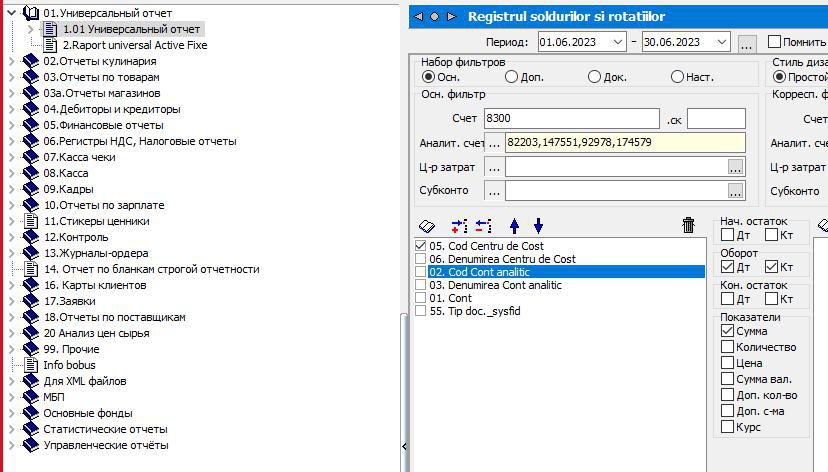Image resolution: width=828 pixels, height=472 pixels.
Task: Expand the 06.Регистры НДС node
Action: [12, 141]
